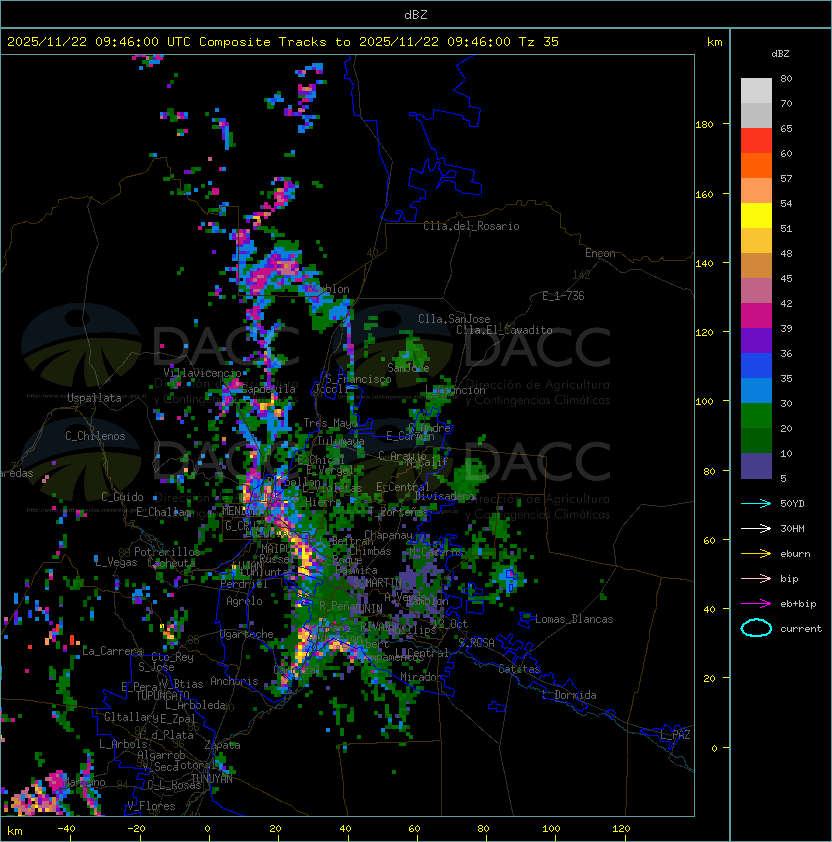Click the La_Carrera location label
Screen dimensions: 832x842
[x=112, y=651]
